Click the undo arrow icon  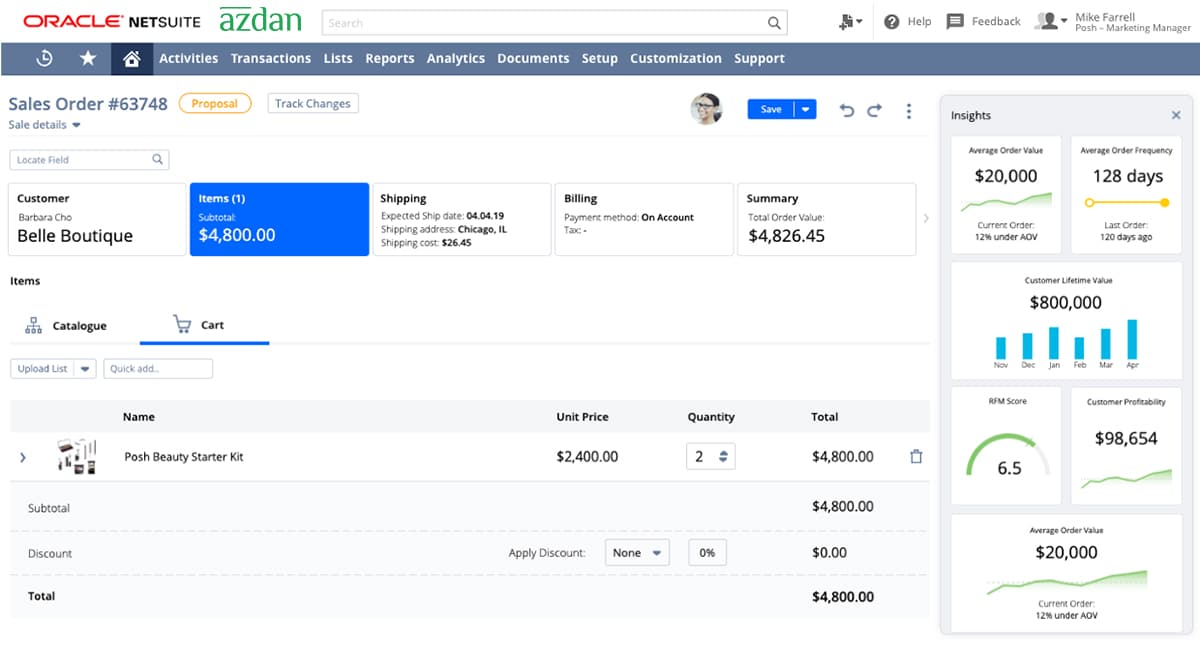pyautogui.click(x=846, y=109)
